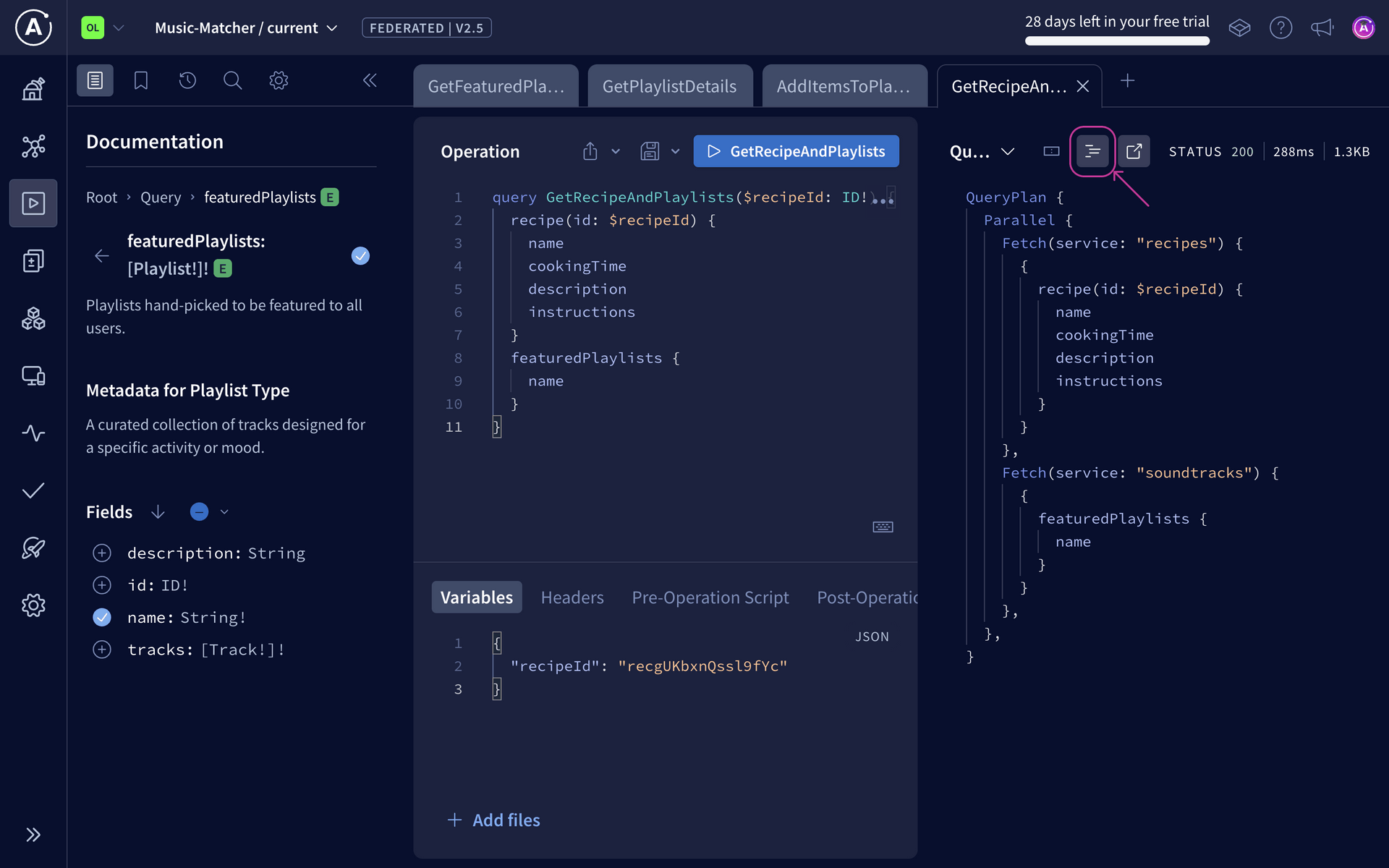This screenshot has height=868, width=1389.
Task: Open operation history clock icon
Action: 187,80
